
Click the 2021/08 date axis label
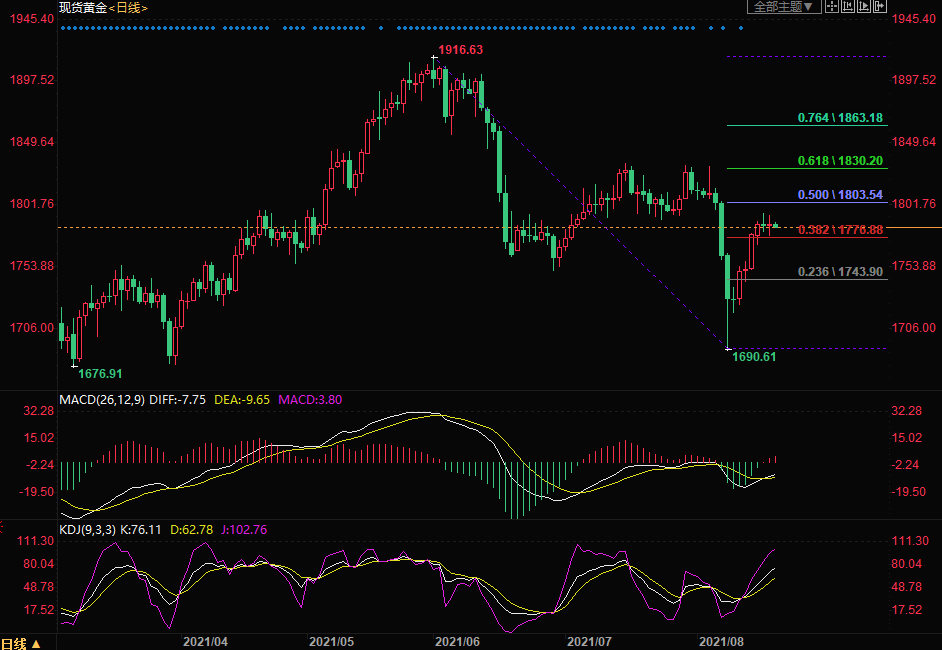tap(721, 642)
